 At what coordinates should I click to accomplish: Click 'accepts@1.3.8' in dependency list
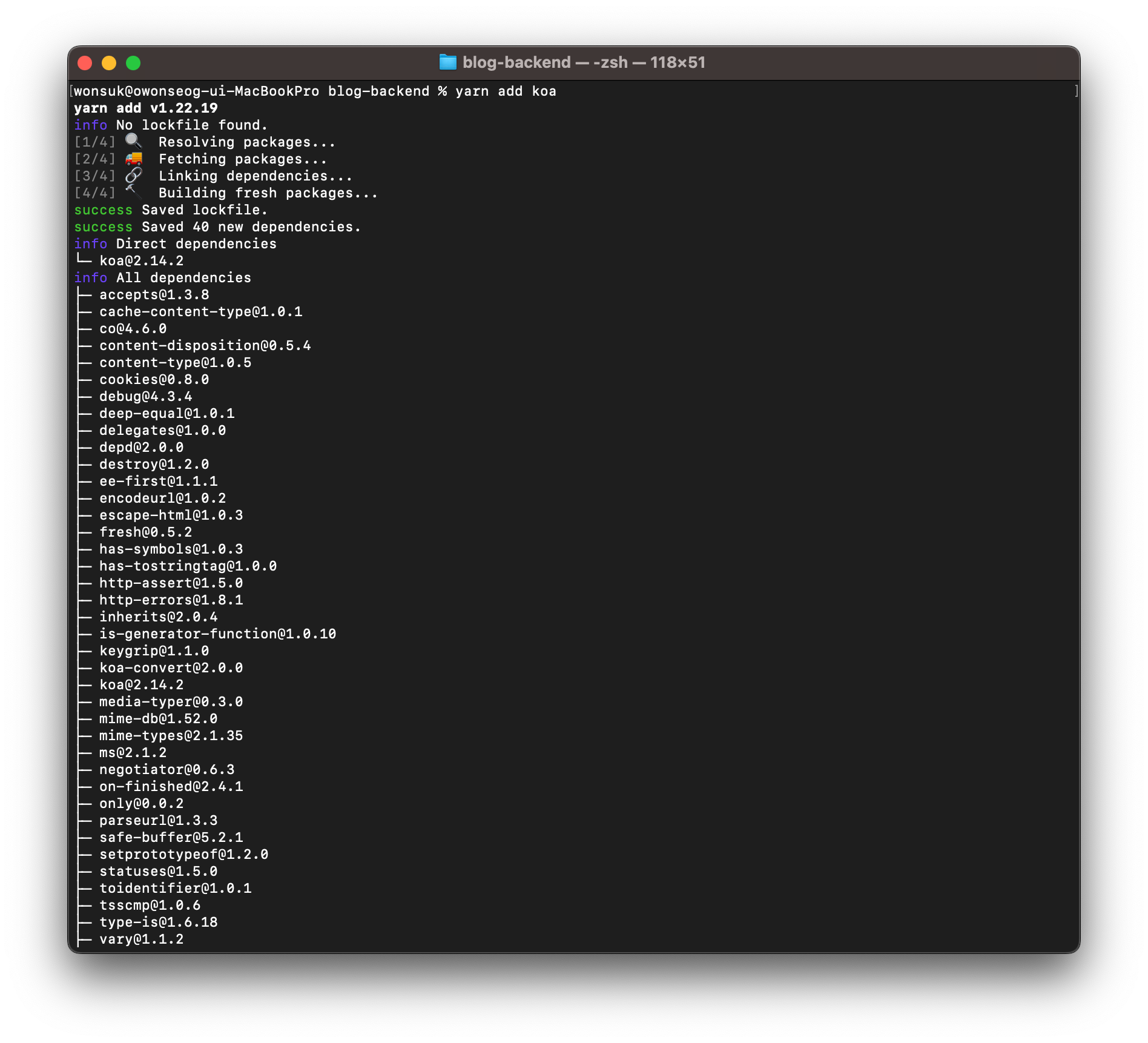click(x=154, y=295)
